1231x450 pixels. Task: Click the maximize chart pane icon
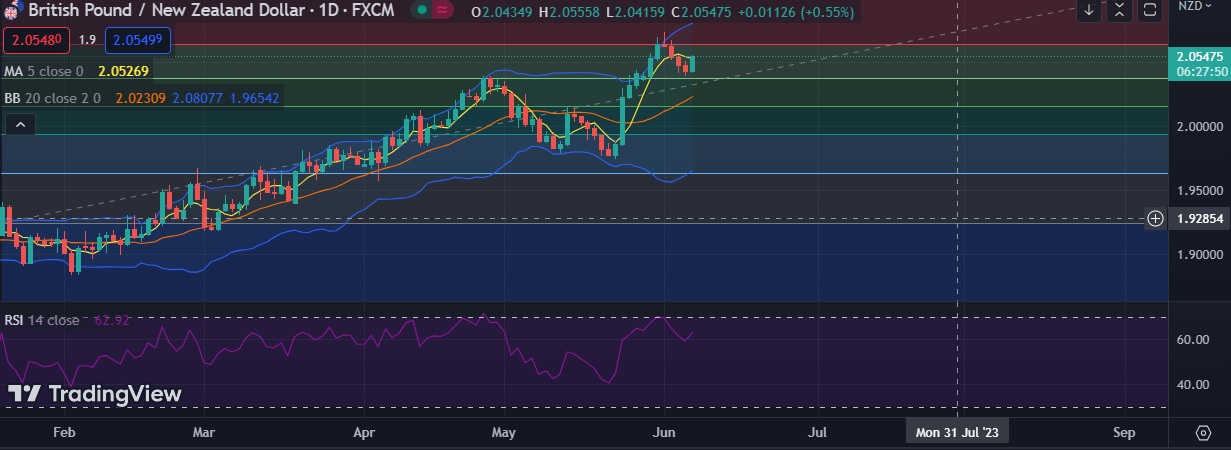[1149, 11]
